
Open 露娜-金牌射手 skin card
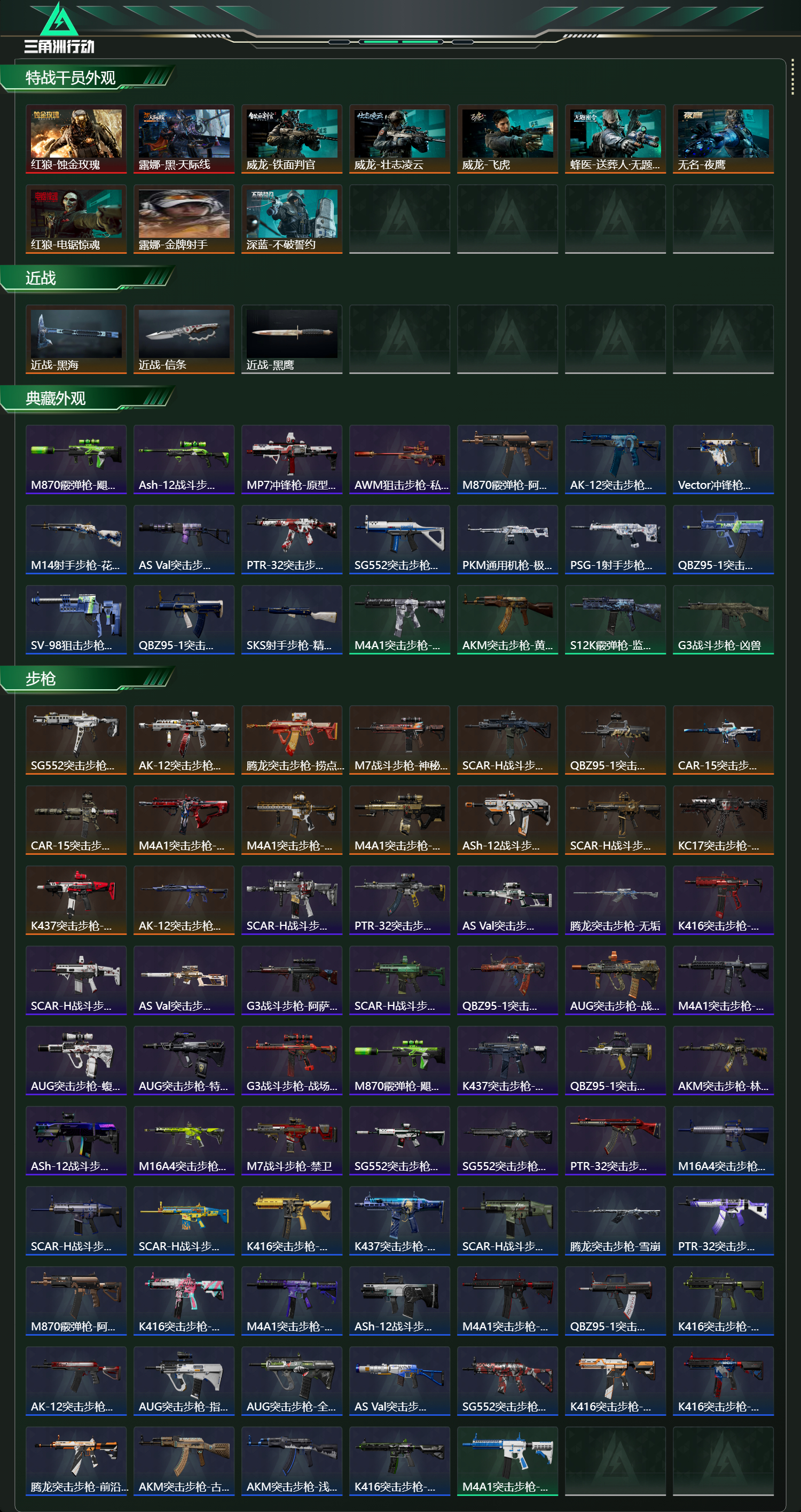(184, 220)
